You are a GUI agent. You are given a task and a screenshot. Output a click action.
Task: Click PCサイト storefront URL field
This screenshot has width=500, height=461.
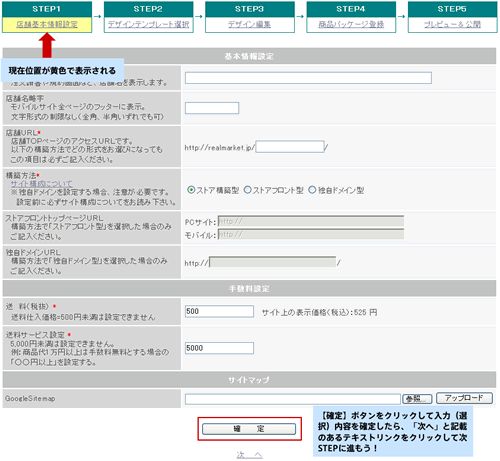coord(311,221)
